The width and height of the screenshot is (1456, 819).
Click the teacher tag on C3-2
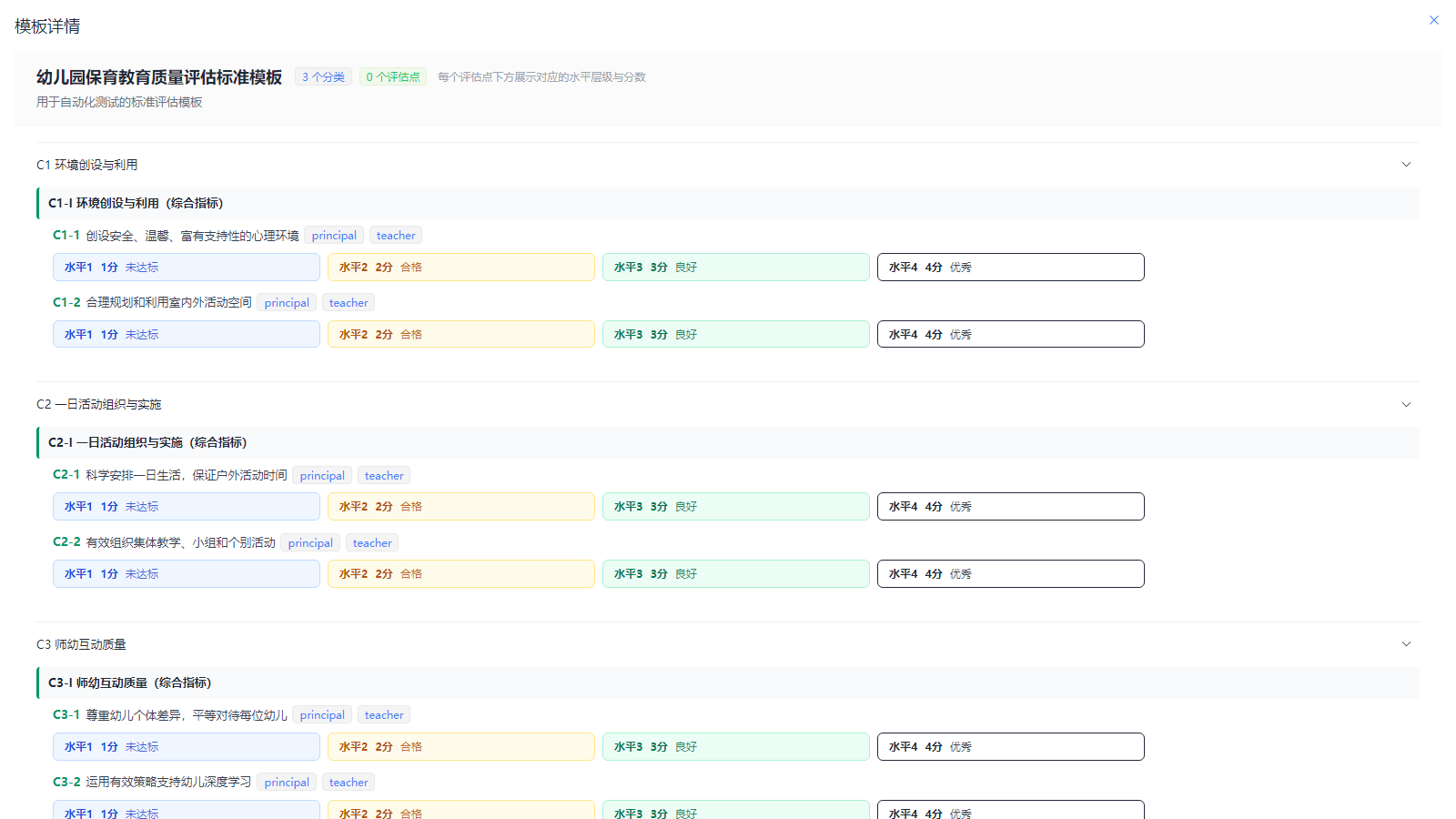[349, 783]
